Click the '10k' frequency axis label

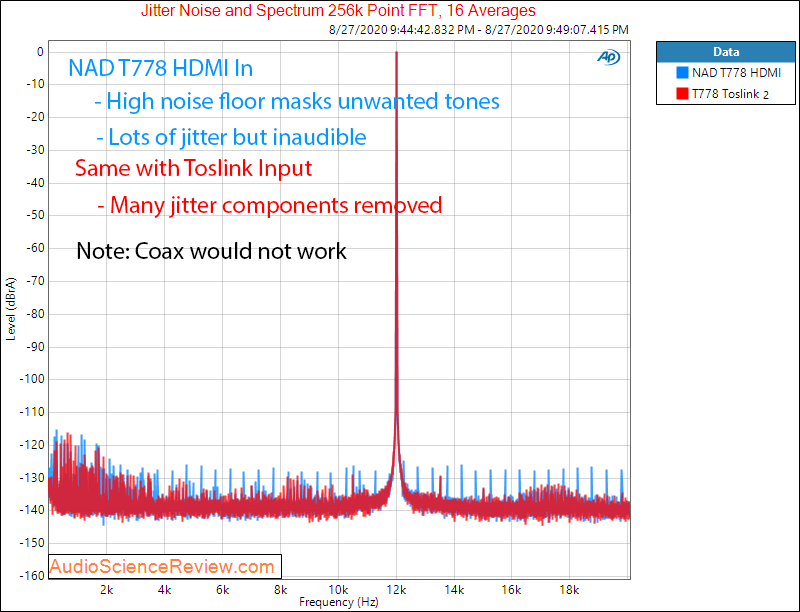click(338, 590)
